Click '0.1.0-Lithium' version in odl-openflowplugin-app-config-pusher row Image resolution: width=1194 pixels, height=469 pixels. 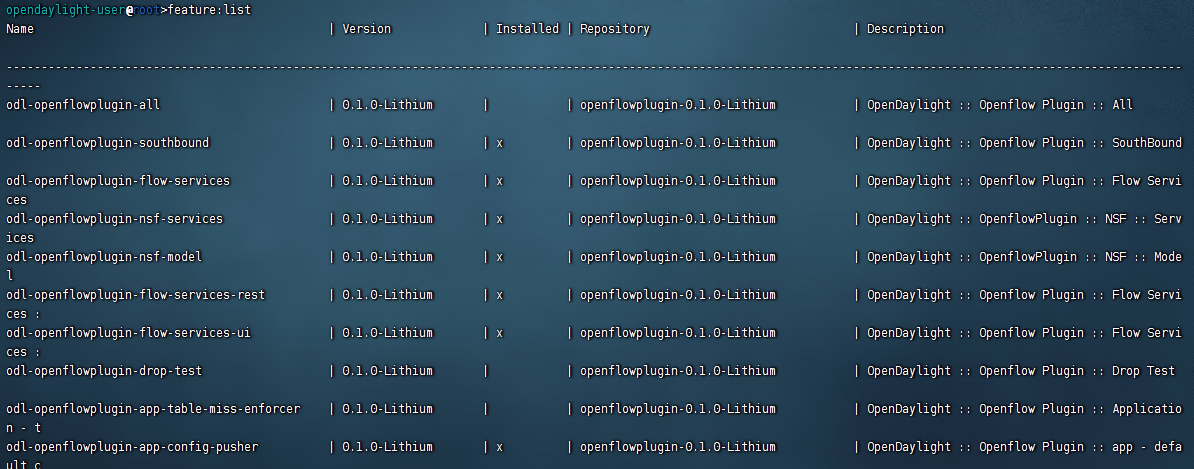(x=388, y=447)
